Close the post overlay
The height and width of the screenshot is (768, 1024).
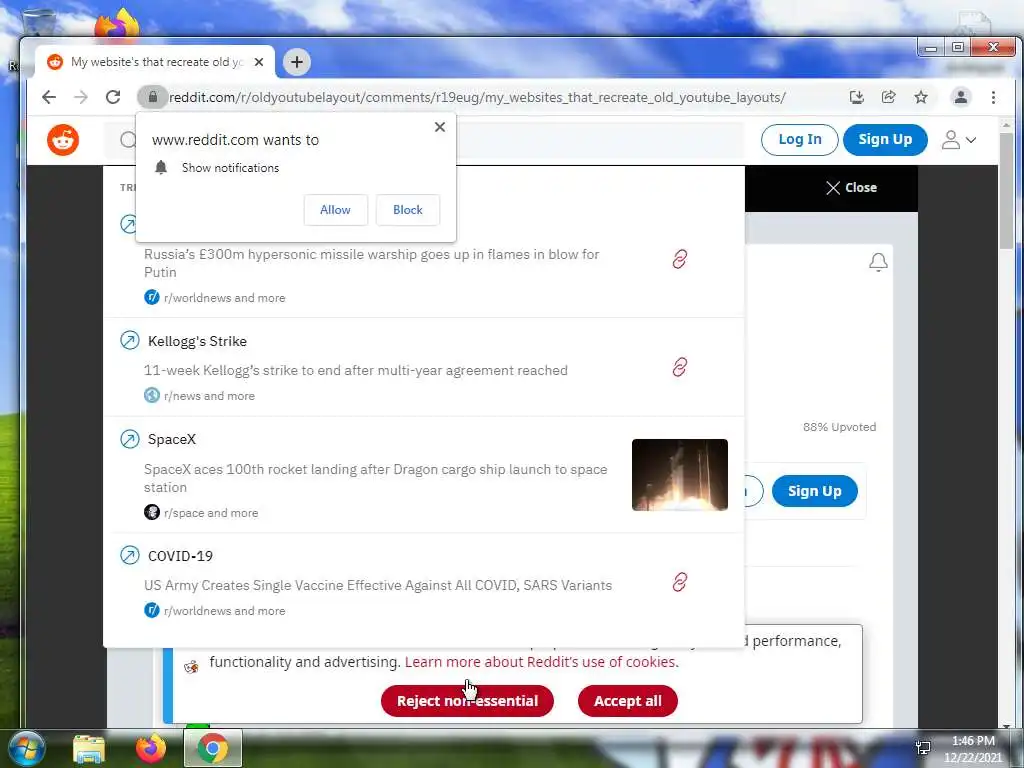(851, 187)
